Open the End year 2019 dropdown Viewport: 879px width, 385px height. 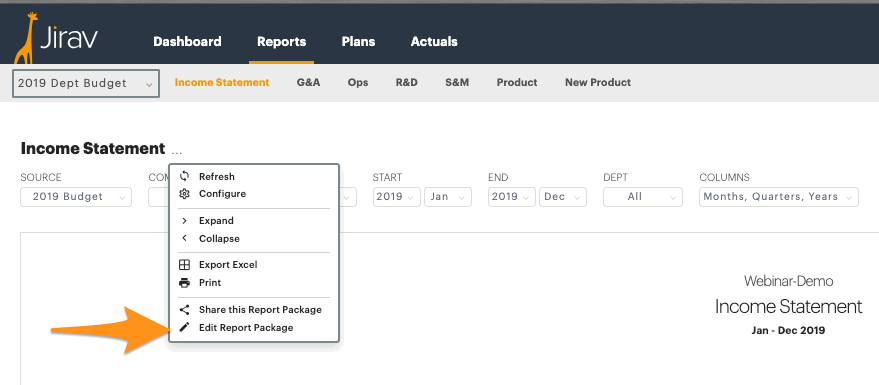(x=512, y=197)
